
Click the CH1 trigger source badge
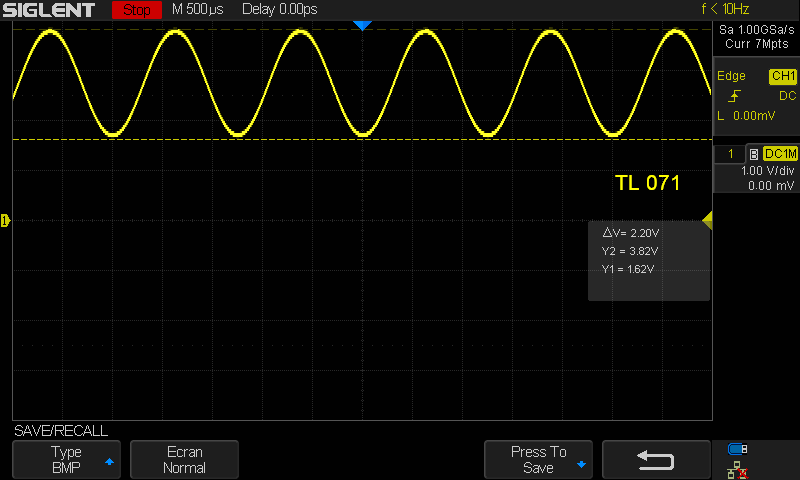pyautogui.click(x=783, y=76)
